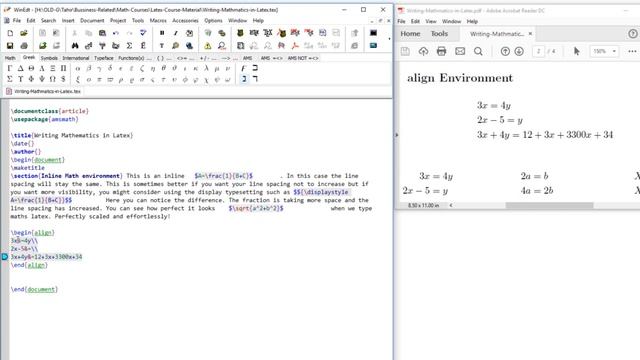
Task: Open WinEdt Insert menu
Action: [x=68, y=20]
